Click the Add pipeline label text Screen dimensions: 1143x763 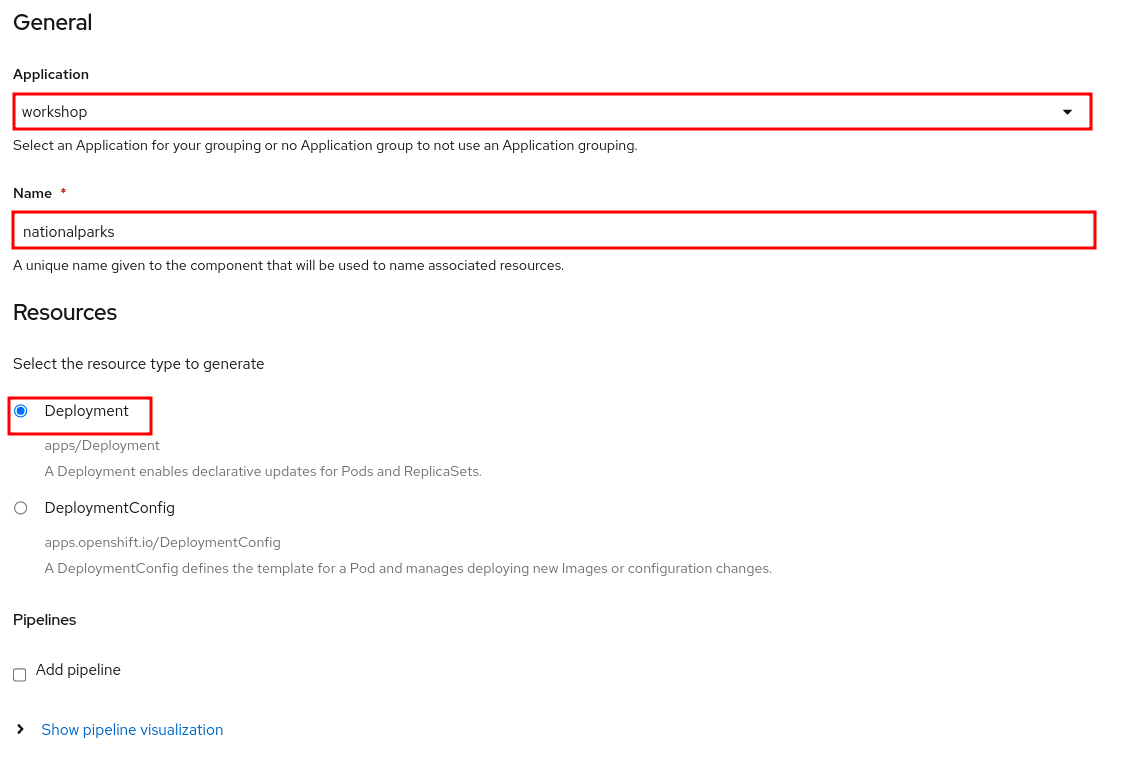[x=78, y=670]
